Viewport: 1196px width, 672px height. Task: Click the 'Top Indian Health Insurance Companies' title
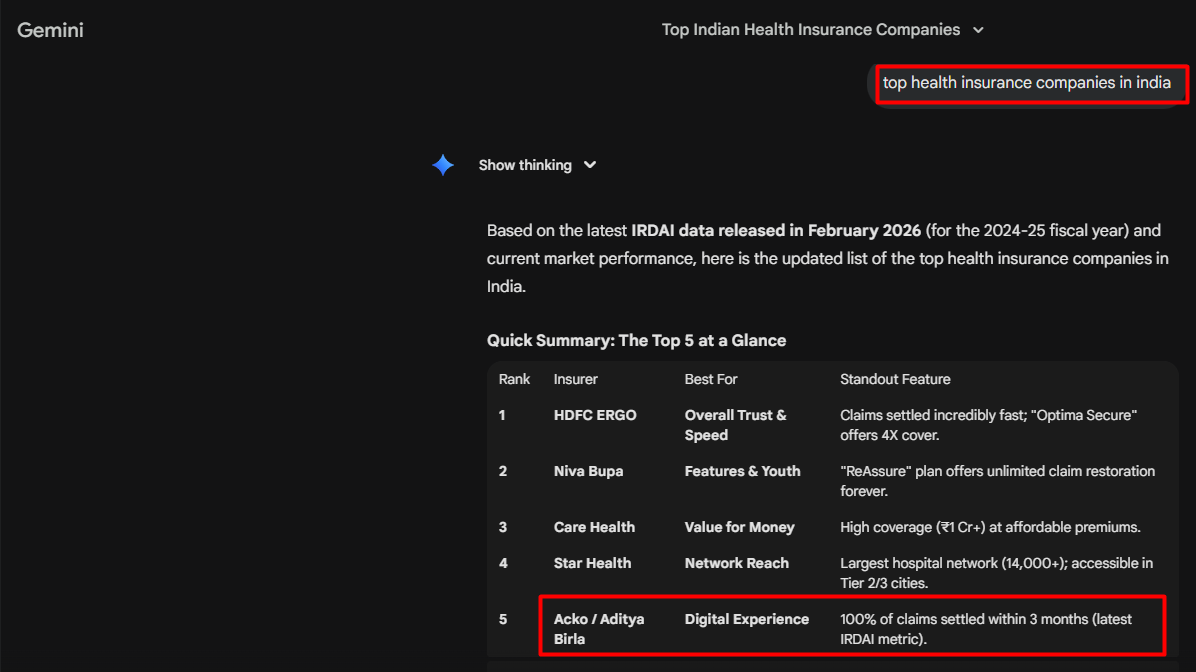pyautogui.click(x=810, y=30)
